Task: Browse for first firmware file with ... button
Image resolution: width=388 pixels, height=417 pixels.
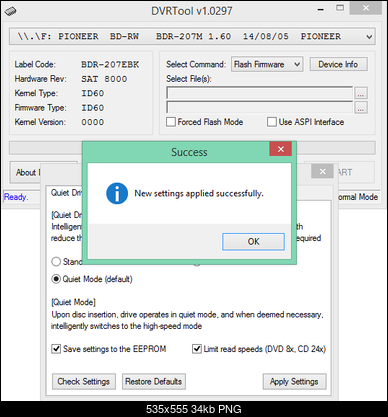Action: (360, 93)
